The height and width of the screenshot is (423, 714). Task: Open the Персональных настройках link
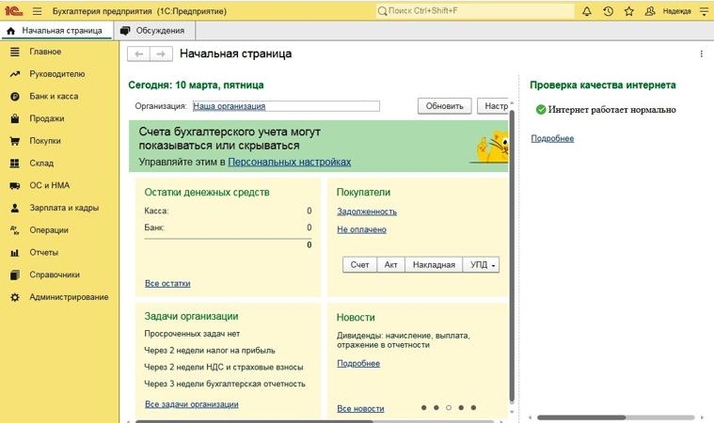click(x=289, y=161)
